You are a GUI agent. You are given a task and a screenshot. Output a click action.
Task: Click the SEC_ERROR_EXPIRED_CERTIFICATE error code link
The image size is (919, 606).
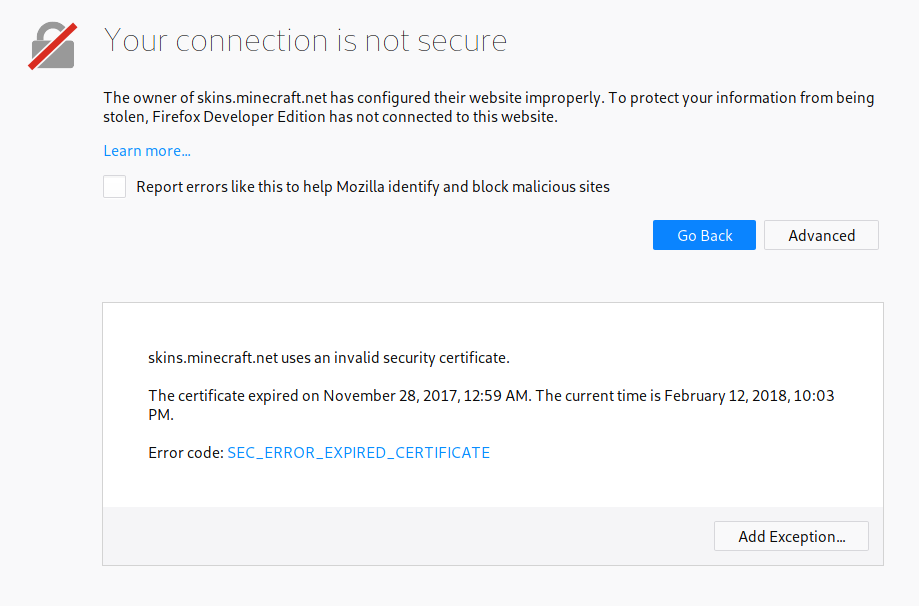359,453
